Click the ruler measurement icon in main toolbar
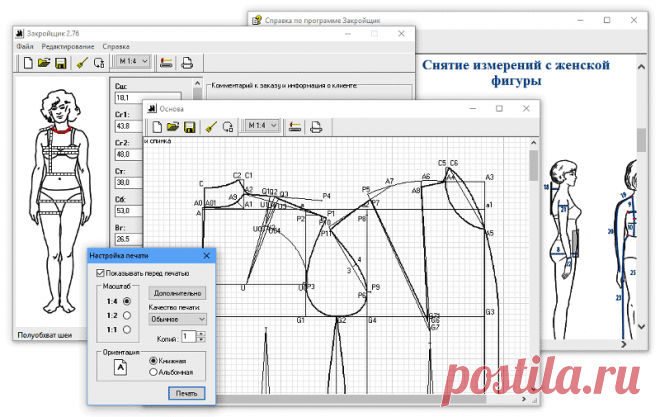660x417 pixels. (x=166, y=63)
